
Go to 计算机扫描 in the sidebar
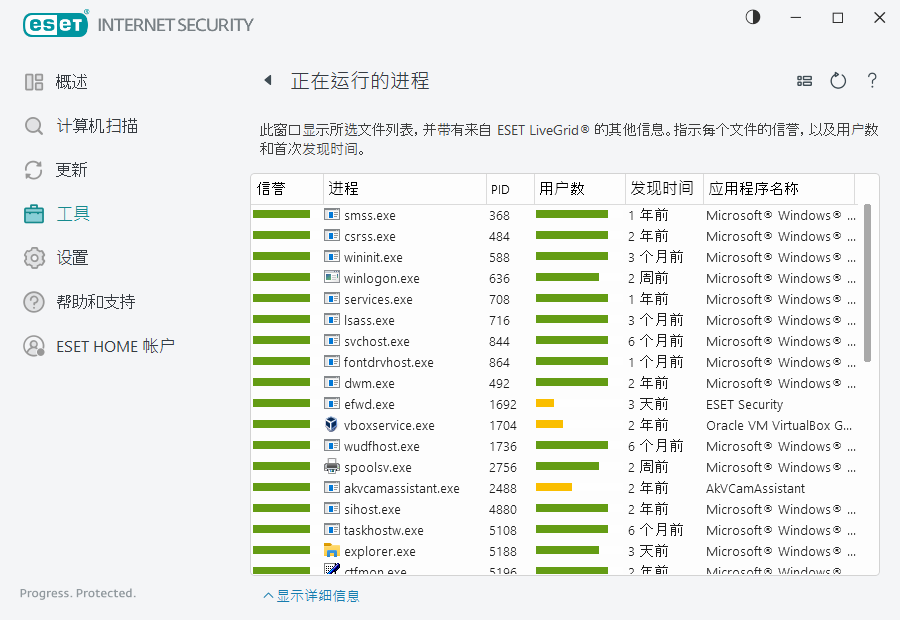[x=96, y=126]
